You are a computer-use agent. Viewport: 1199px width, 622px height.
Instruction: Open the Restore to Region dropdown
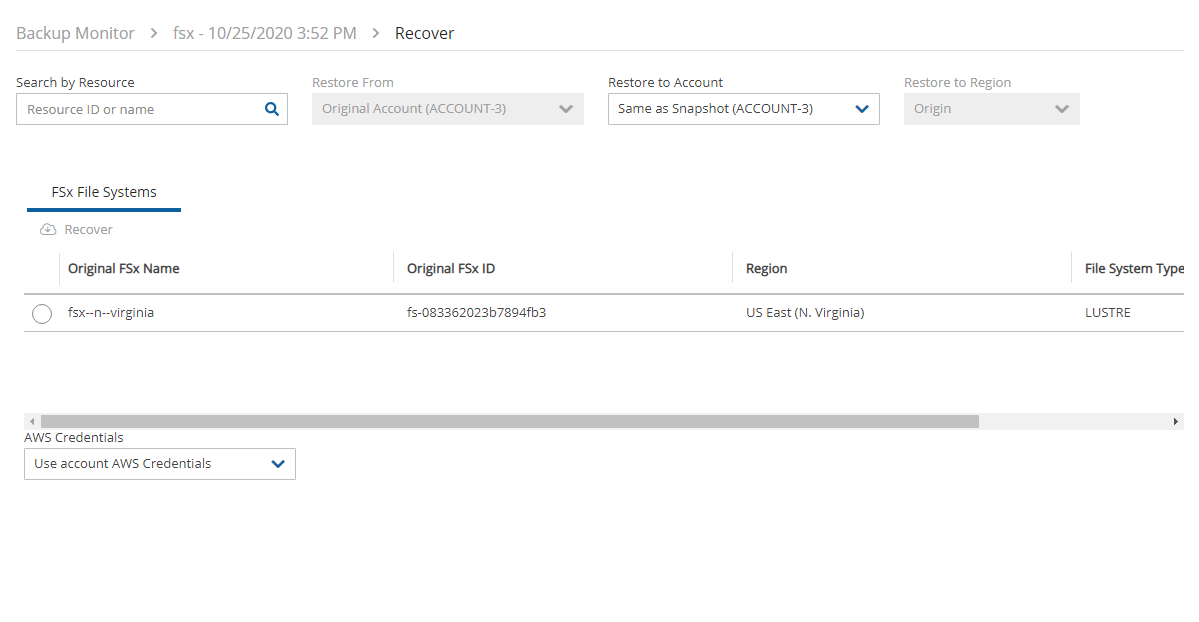(x=991, y=109)
